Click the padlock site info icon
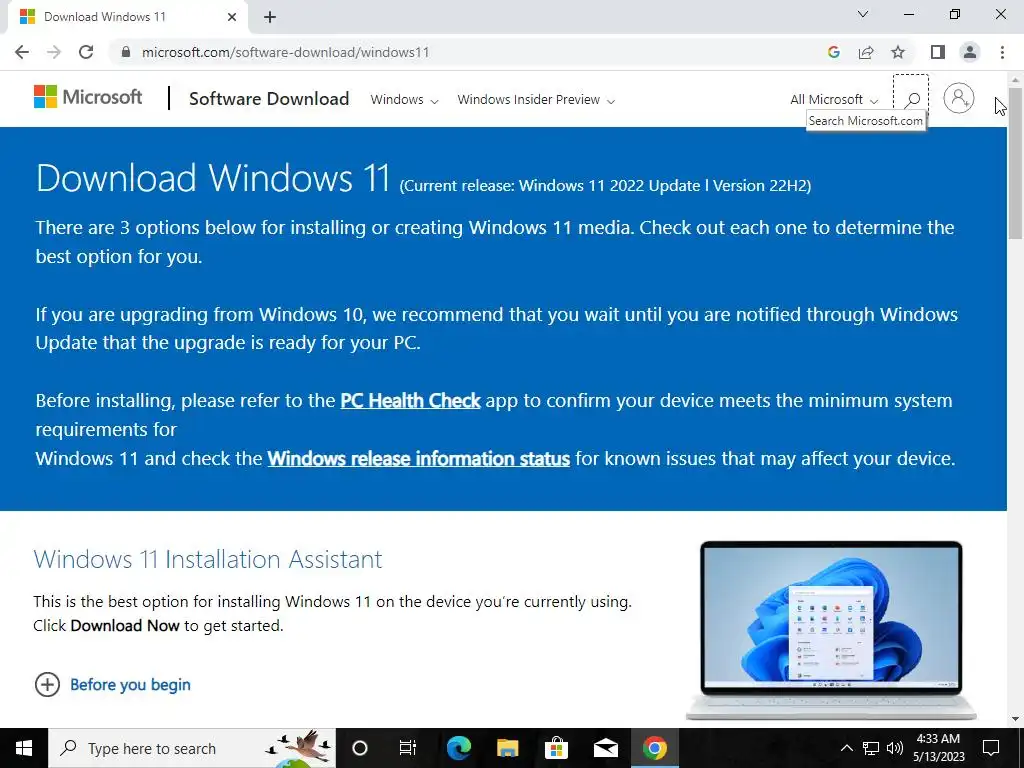This screenshot has width=1024, height=768. (126, 52)
